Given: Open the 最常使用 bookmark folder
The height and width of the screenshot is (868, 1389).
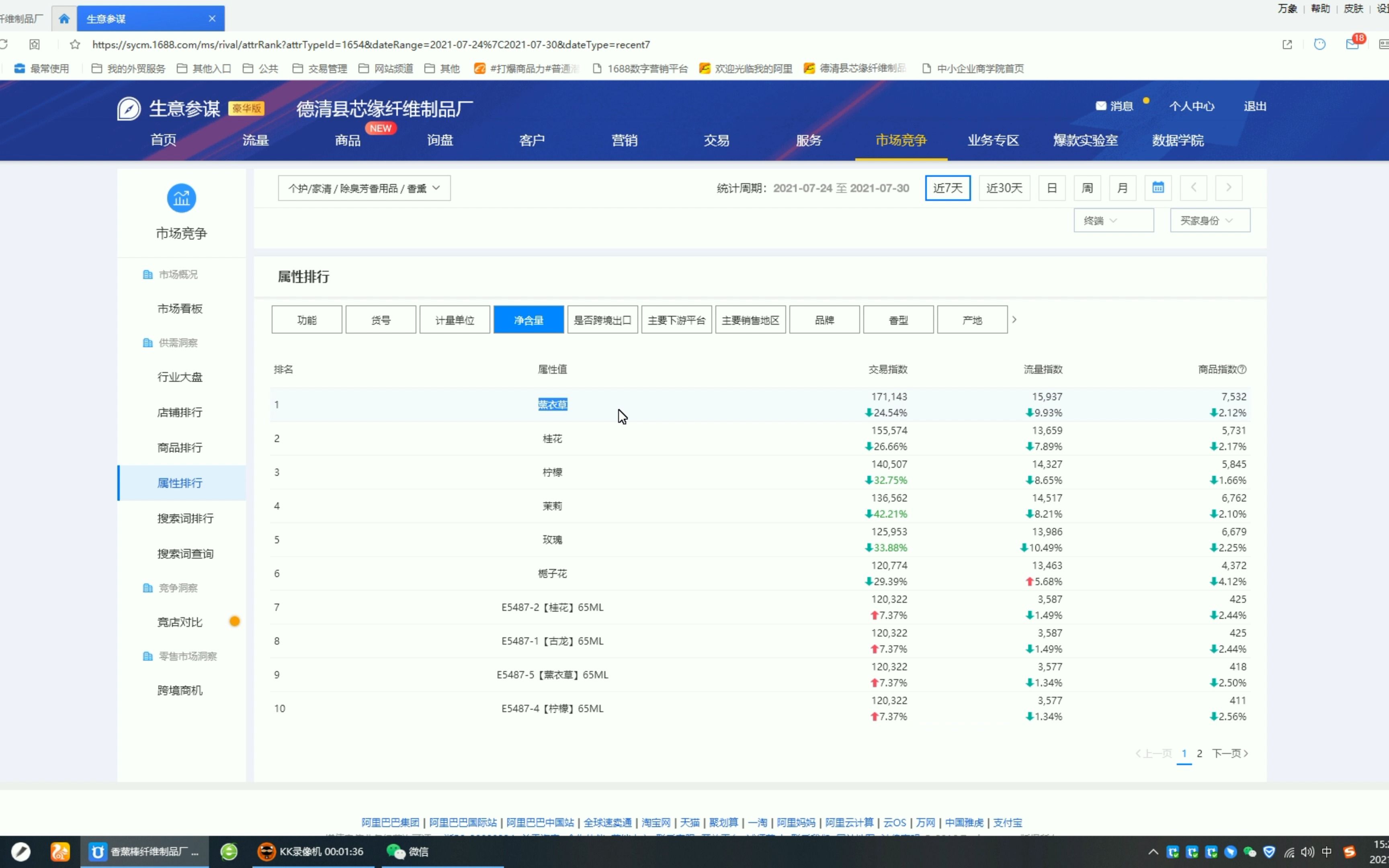Looking at the screenshot, I should (x=42, y=68).
